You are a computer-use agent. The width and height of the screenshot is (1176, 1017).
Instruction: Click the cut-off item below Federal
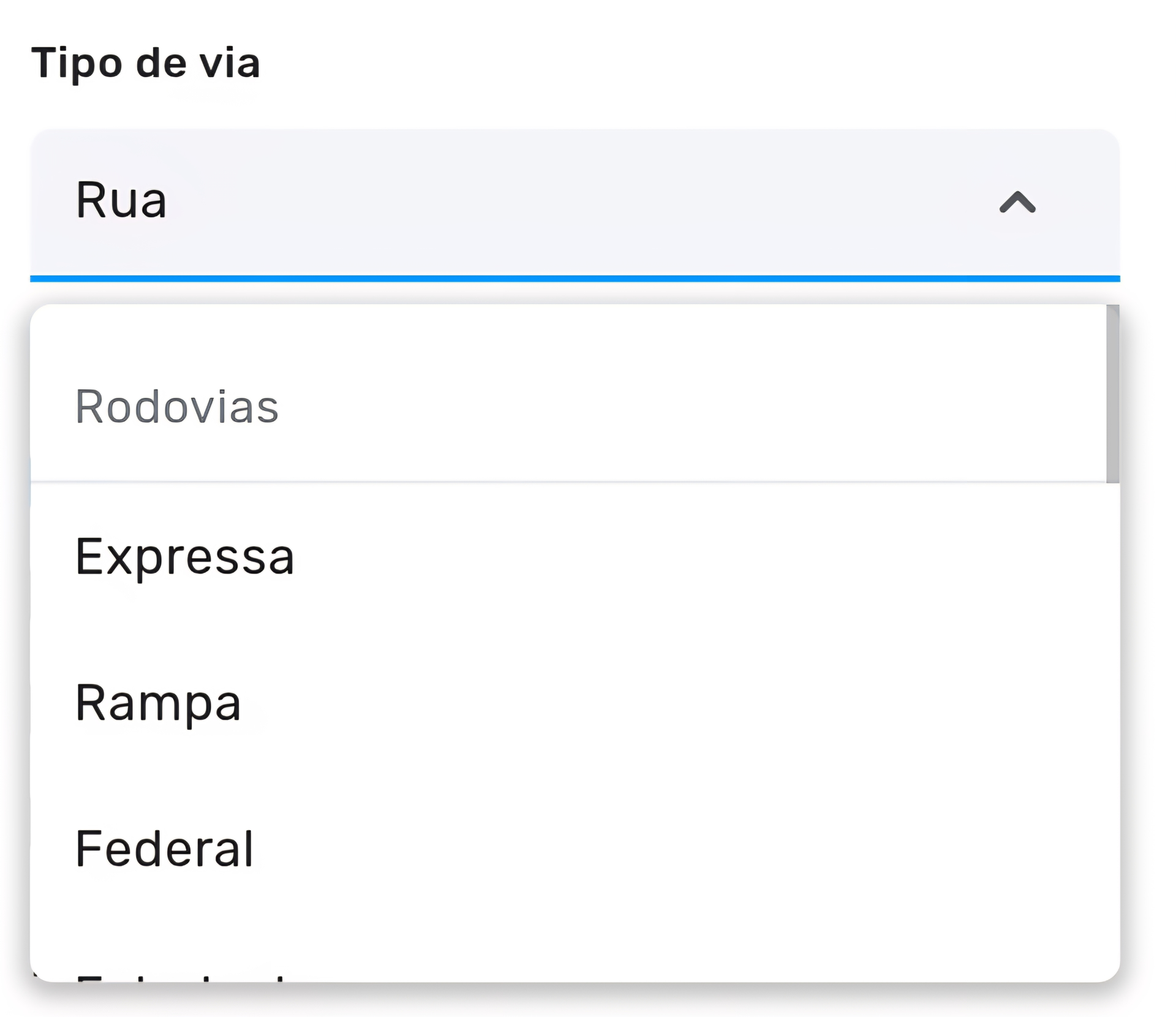(x=184, y=975)
